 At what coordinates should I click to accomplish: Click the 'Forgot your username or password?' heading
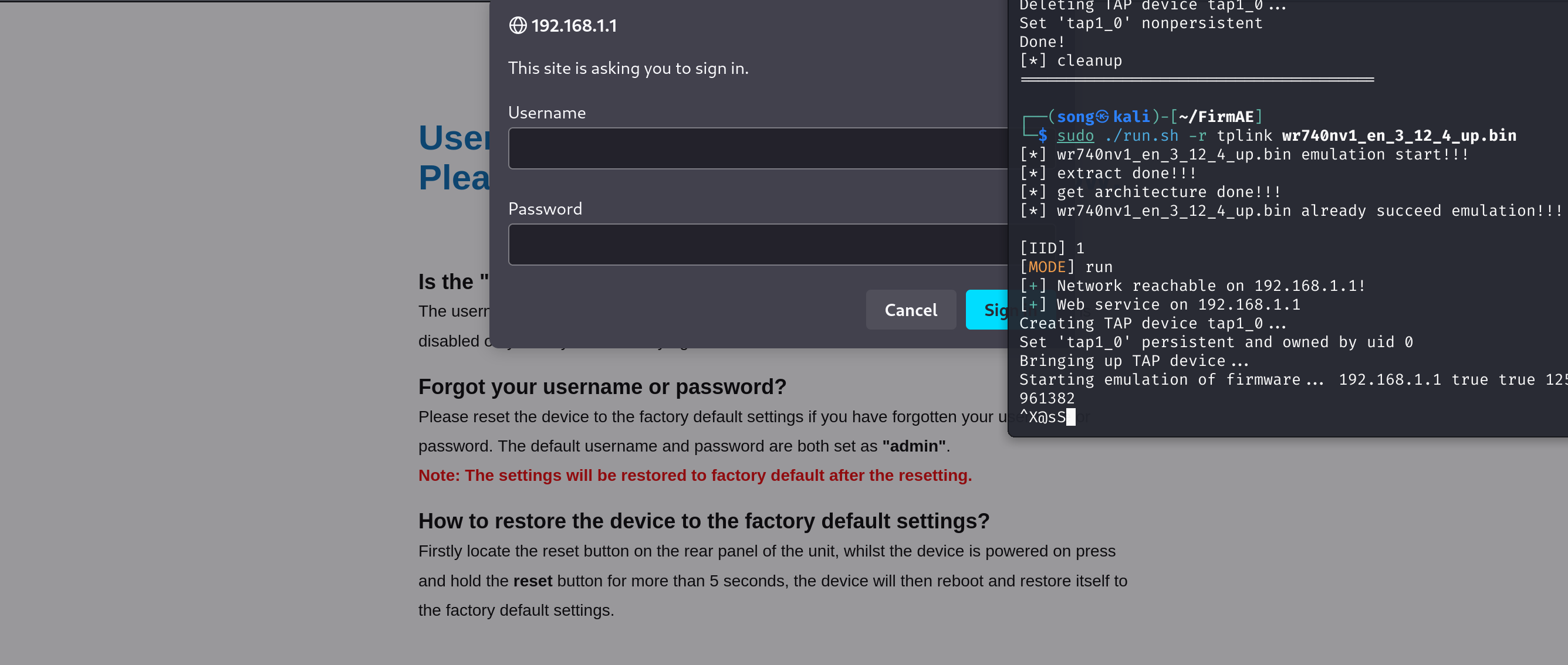pyautogui.click(x=602, y=387)
